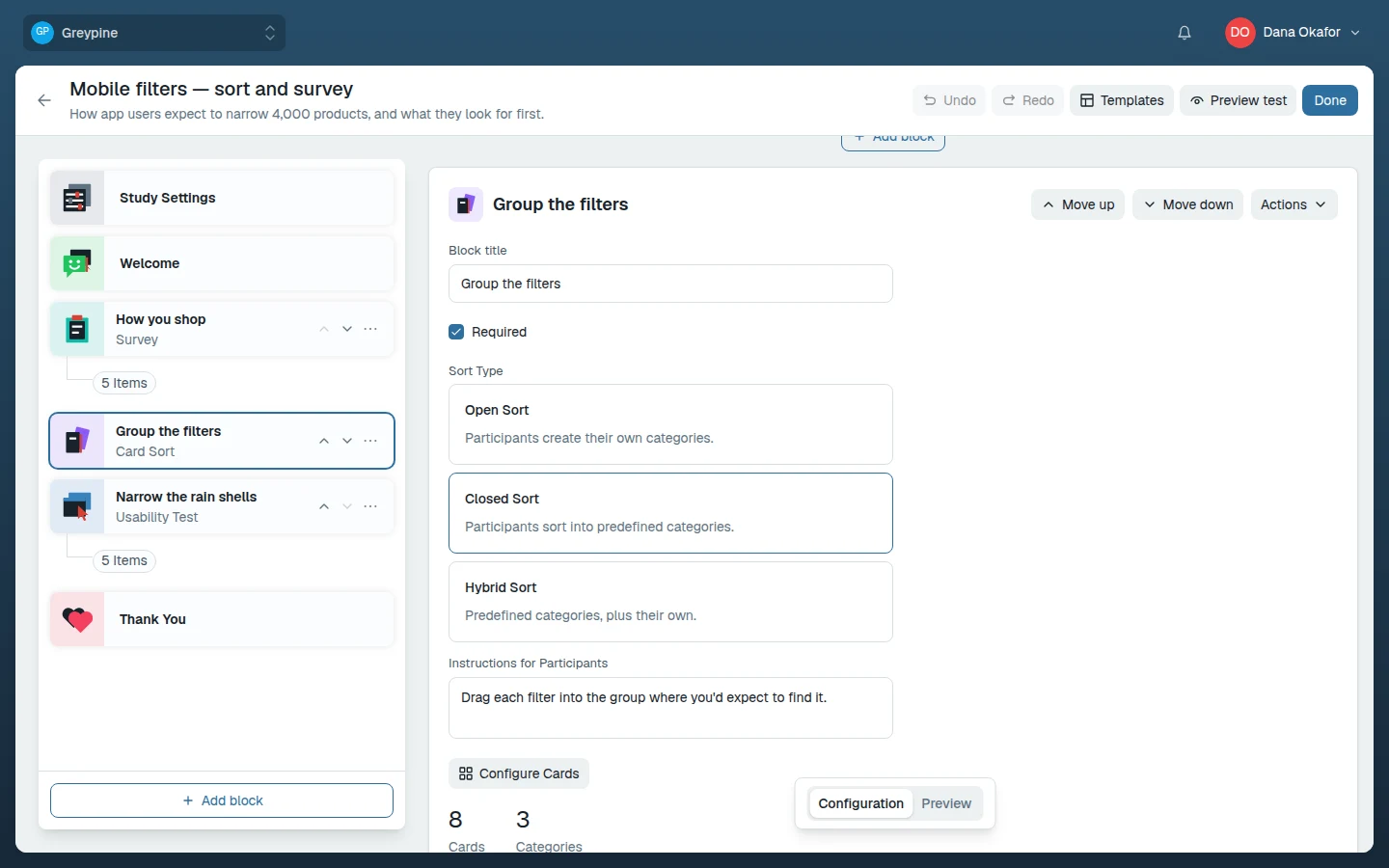The width and height of the screenshot is (1389, 868).
Task: Choose the Hybrid Sort type
Action: 670,602
